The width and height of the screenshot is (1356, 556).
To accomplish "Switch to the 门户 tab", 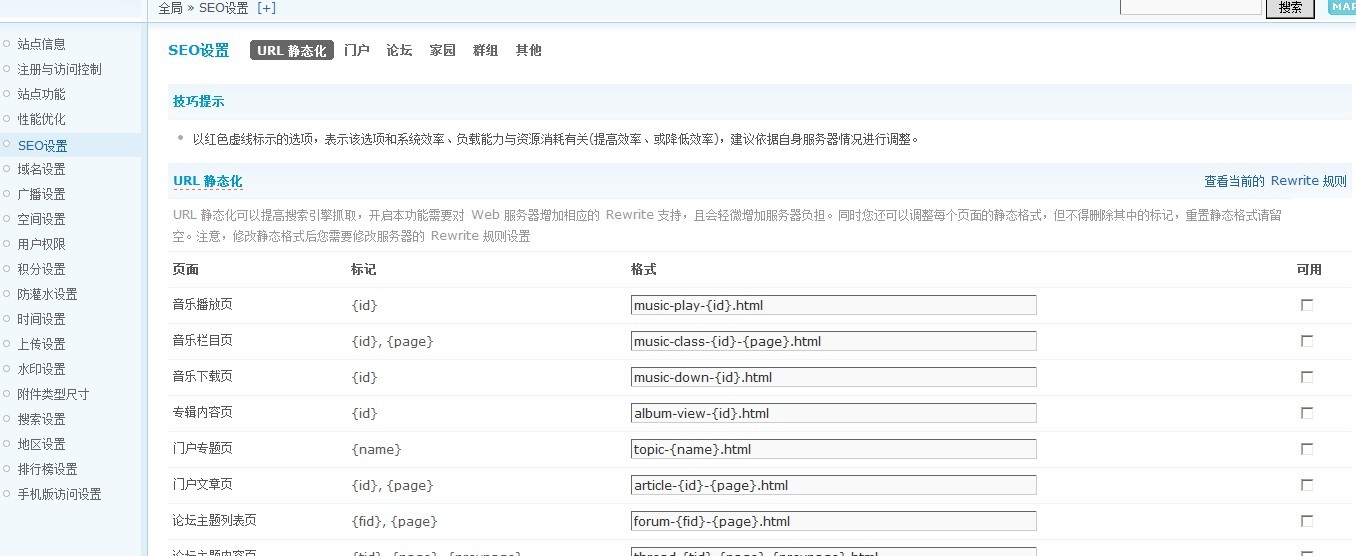I will pyautogui.click(x=356, y=50).
